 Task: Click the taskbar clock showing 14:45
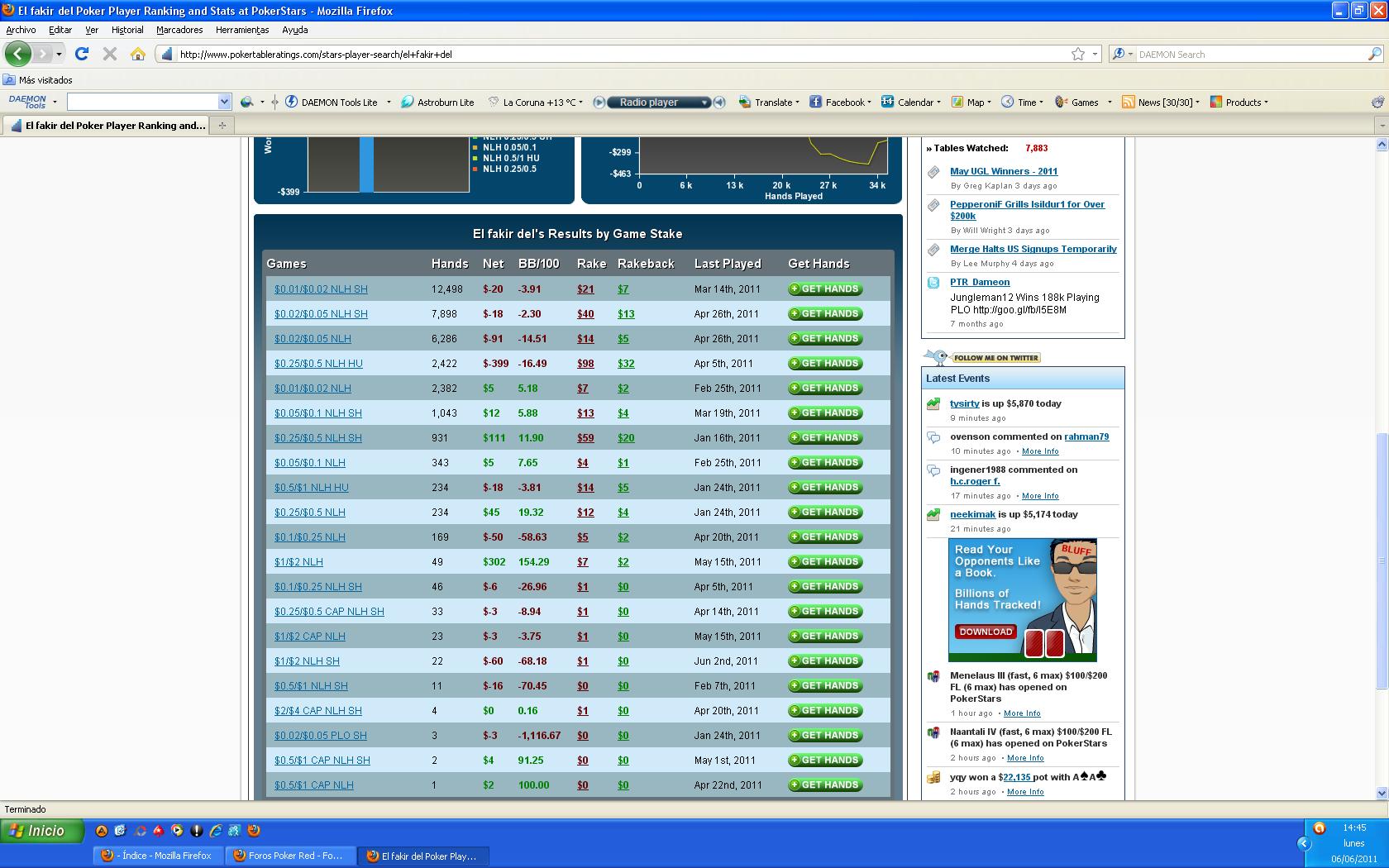[x=1354, y=827]
